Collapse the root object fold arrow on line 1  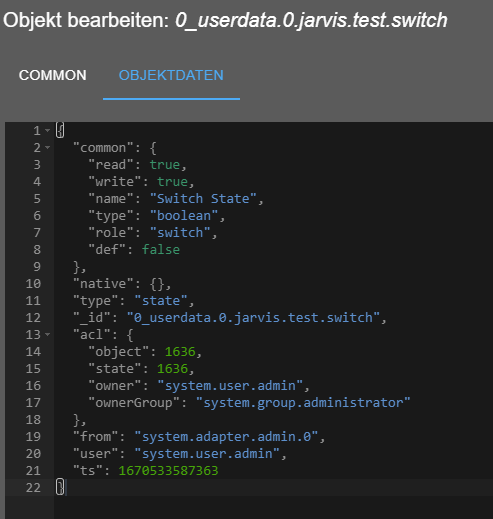click(x=48, y=131)
